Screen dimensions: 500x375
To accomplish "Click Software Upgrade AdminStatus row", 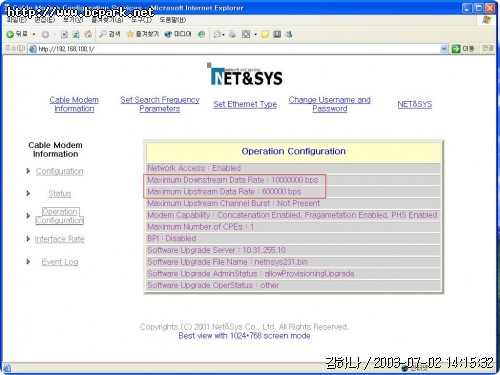I will [x=293, y=274].
